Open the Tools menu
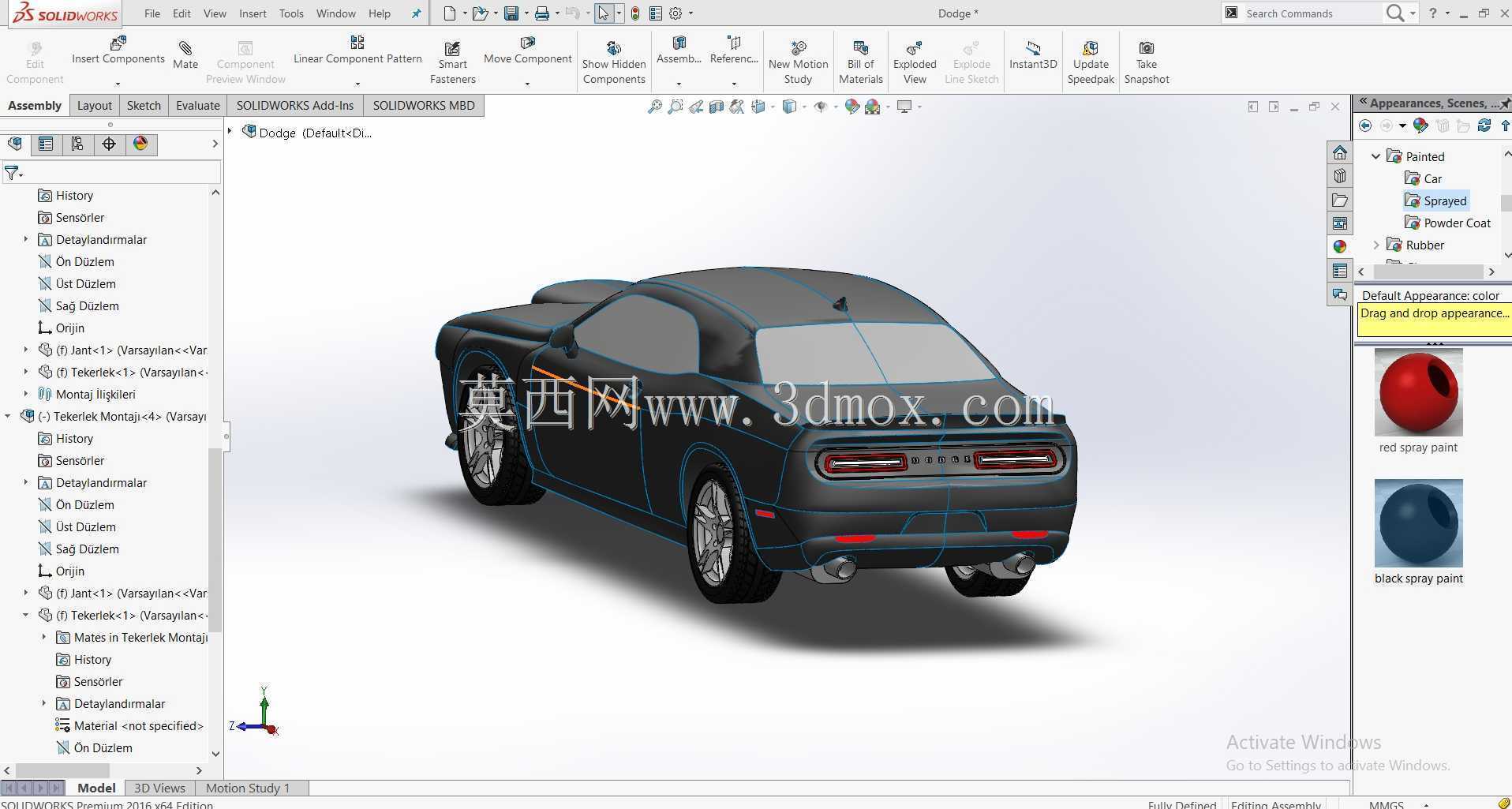This screenshot has width=1512, height=809. point(291,13)
